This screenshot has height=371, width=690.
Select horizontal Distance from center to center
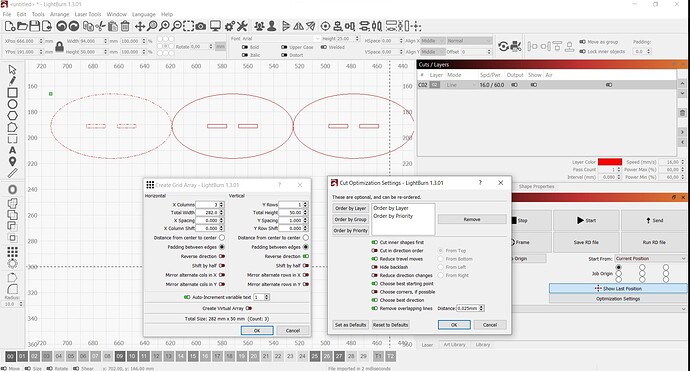point(222,238)
